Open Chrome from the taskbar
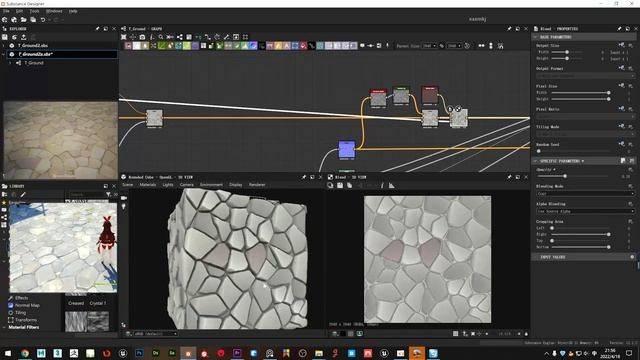 25,353
